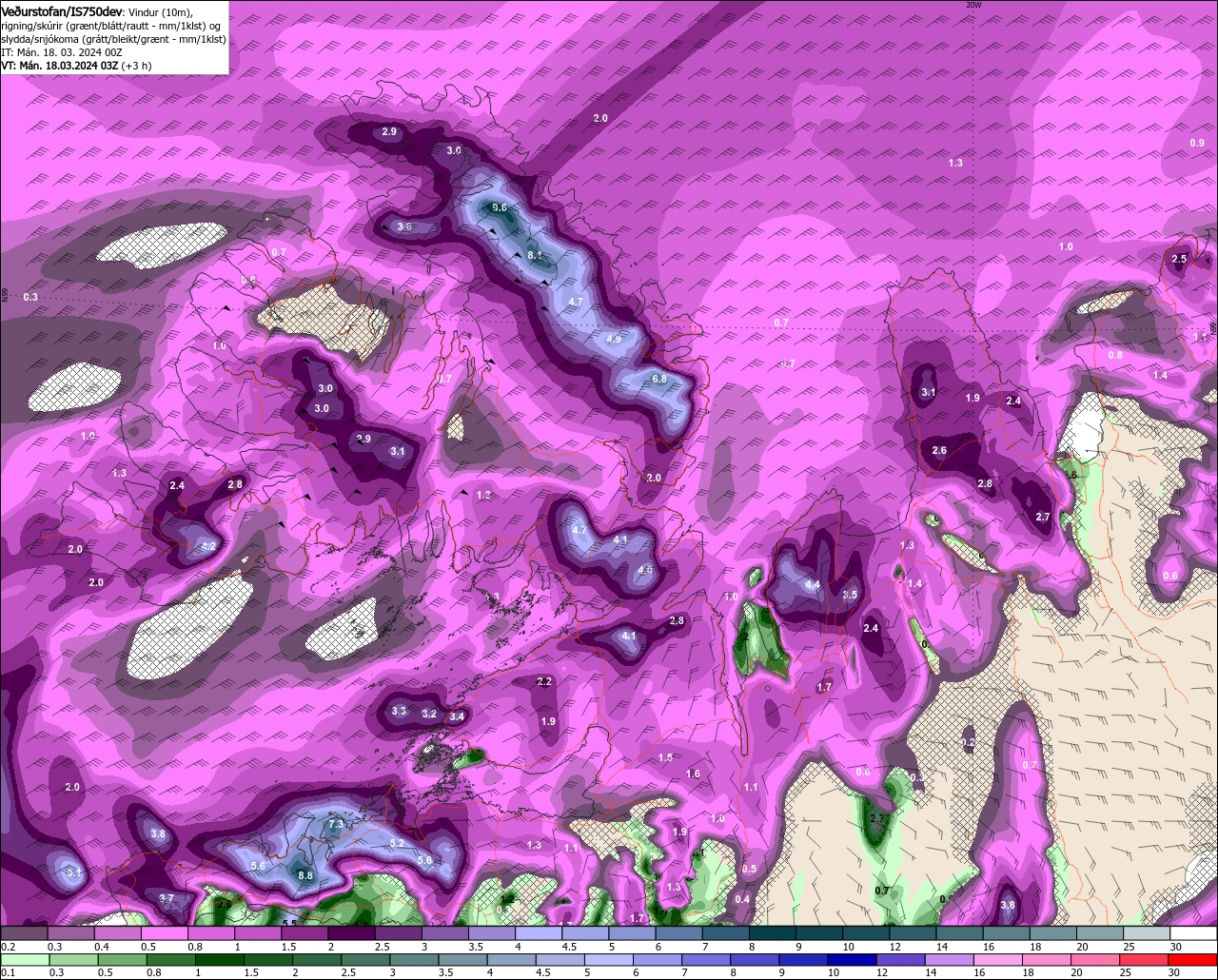
Task: Click the Veðurstofan/IS750dev title text
Action: (x=61, y=10)
